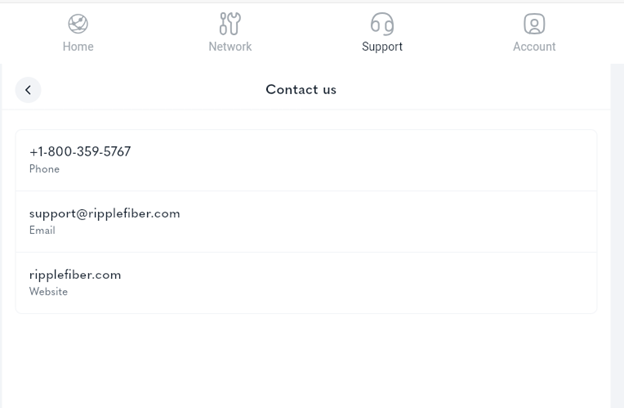Select the email contact row
Viewport: 624px width, 408px height.
[x=306, y=222]
